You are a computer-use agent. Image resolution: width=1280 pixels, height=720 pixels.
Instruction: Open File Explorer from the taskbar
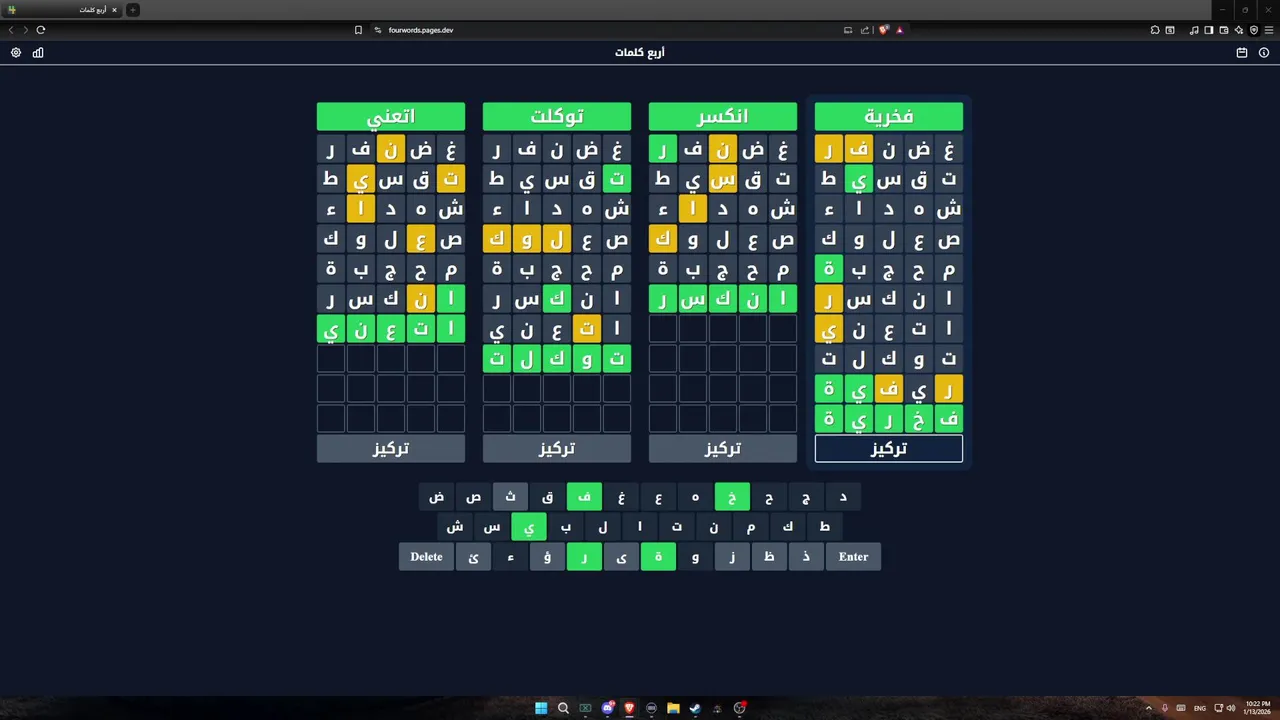click(673, 708)
